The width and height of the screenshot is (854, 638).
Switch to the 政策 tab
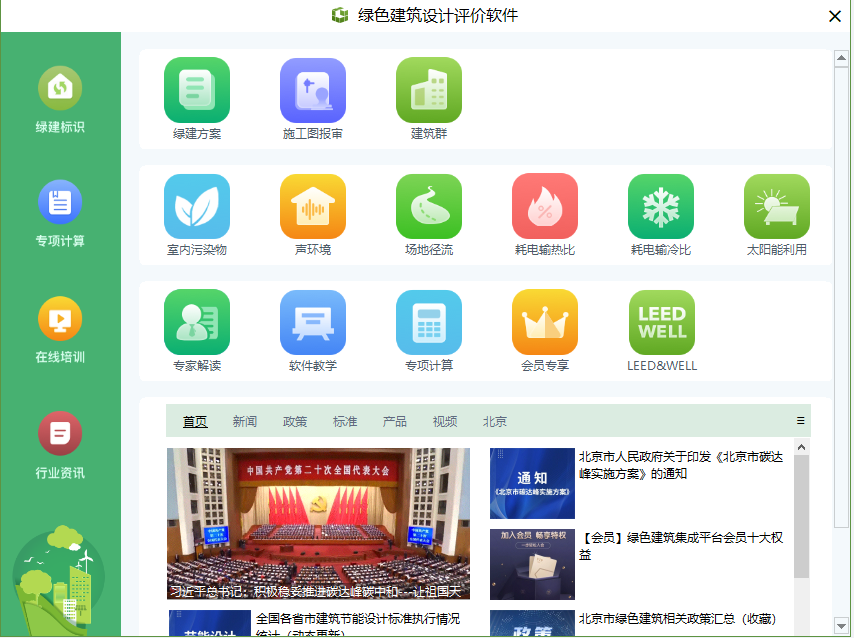click(295, 421)
